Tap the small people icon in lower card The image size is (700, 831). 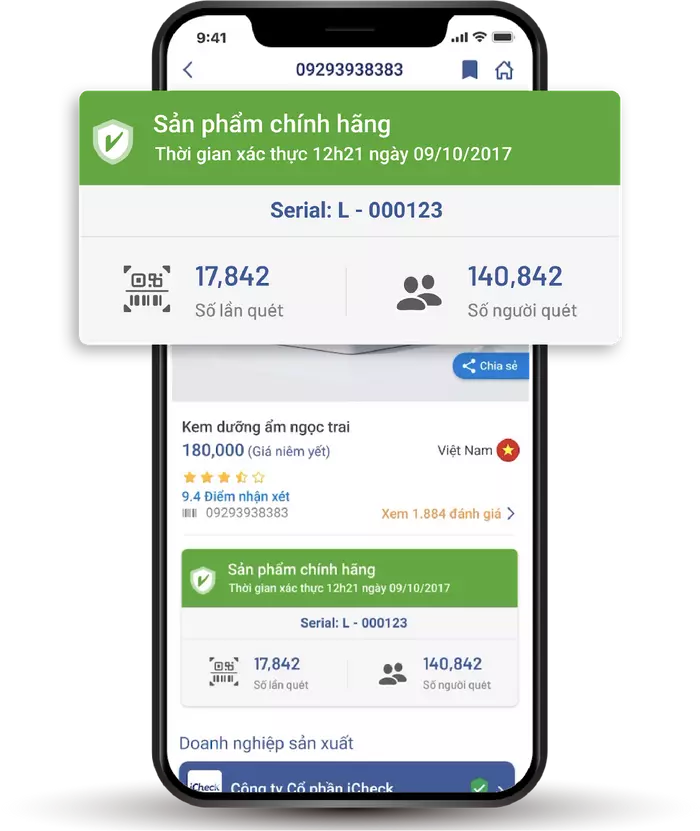click(392, 674)
